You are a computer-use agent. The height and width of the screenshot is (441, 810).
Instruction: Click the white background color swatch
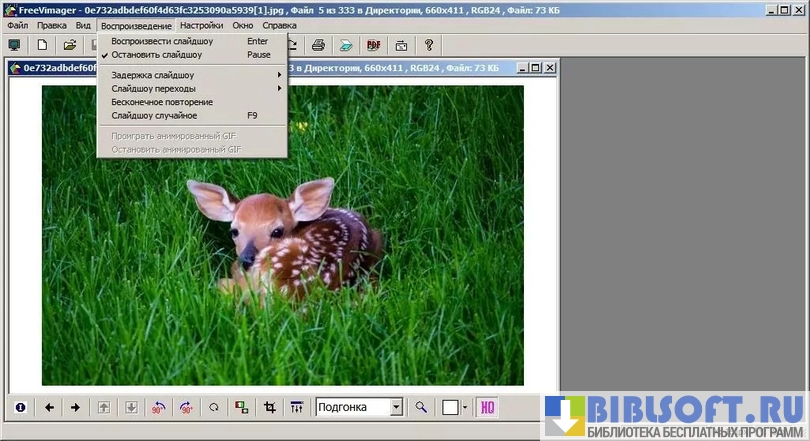pos(451,407)
